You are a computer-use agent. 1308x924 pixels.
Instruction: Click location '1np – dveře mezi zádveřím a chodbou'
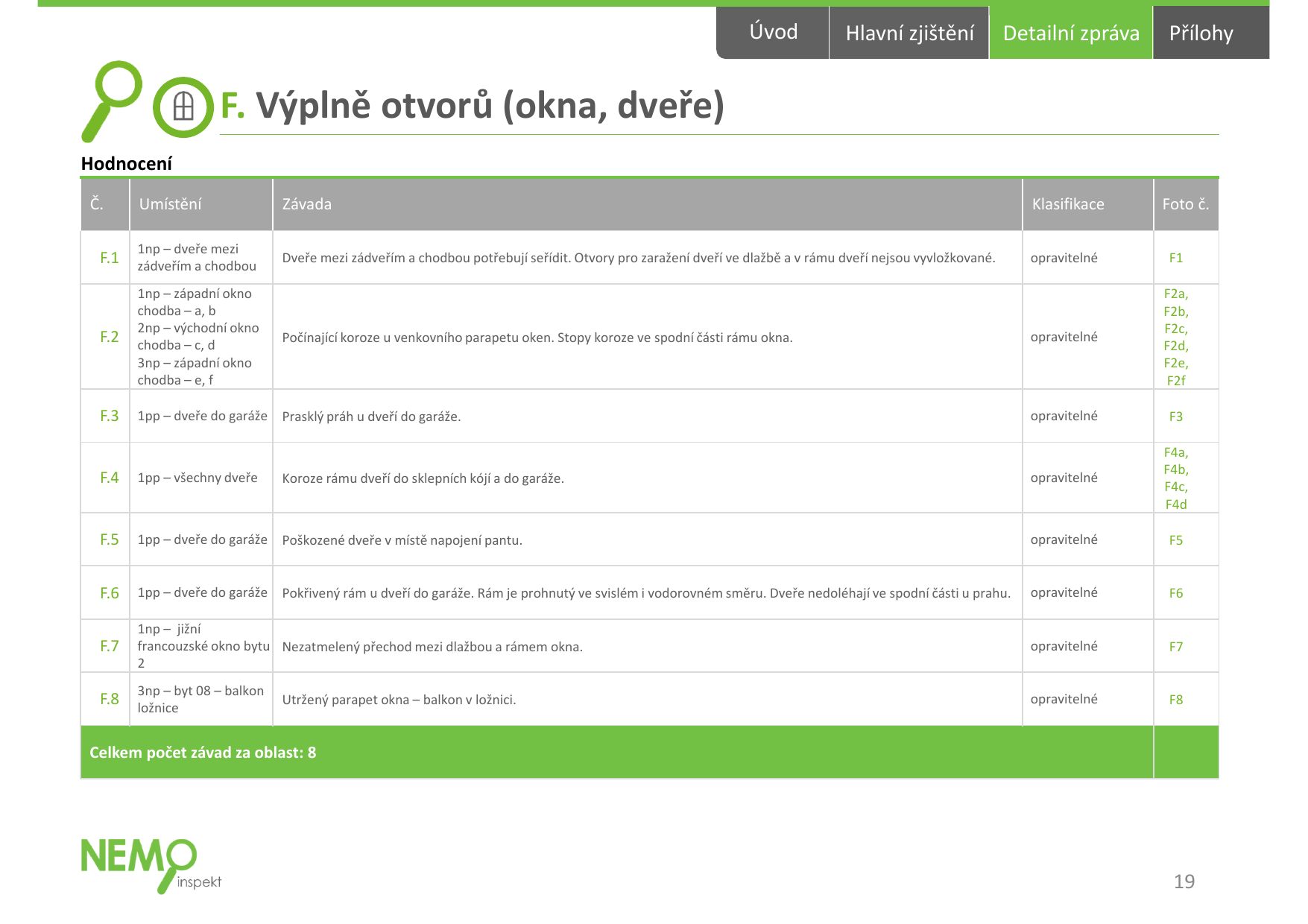coord(197,258)
